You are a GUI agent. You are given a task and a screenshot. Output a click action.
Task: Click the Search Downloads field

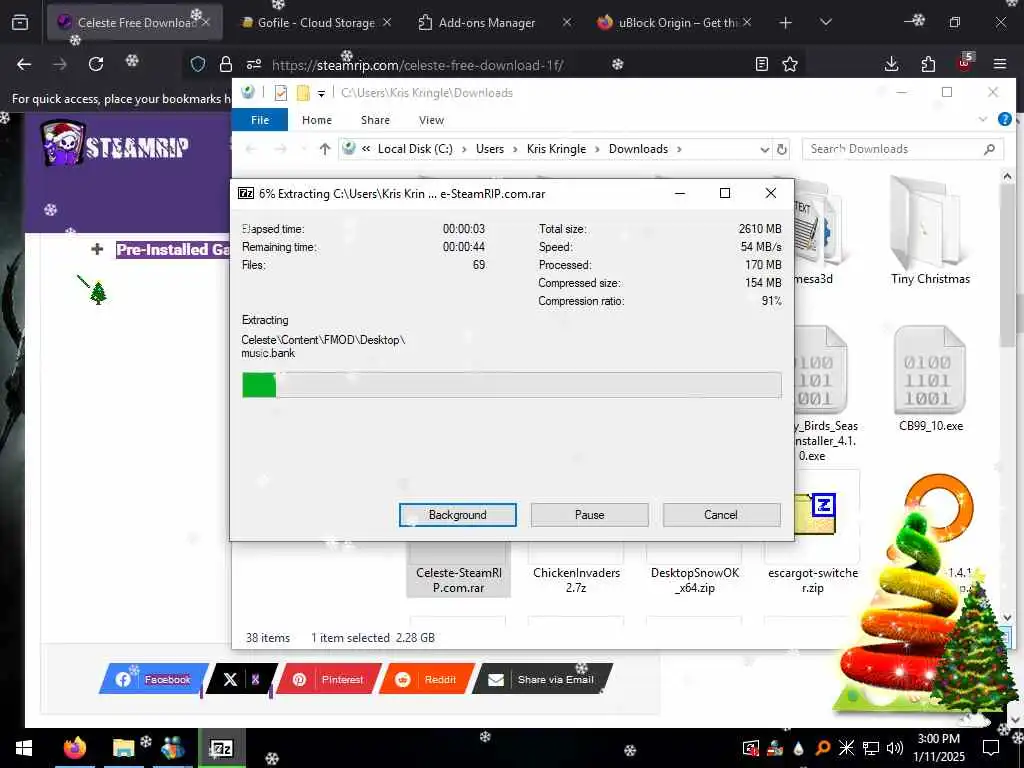click(902, 149)
